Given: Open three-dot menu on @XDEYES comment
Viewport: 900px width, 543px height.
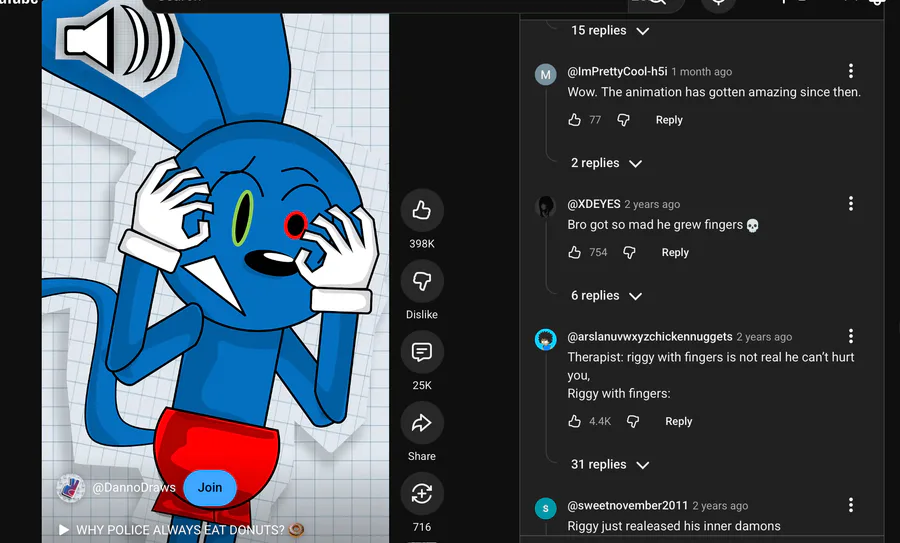Looking at the screenshot, I should click(851, 204).
